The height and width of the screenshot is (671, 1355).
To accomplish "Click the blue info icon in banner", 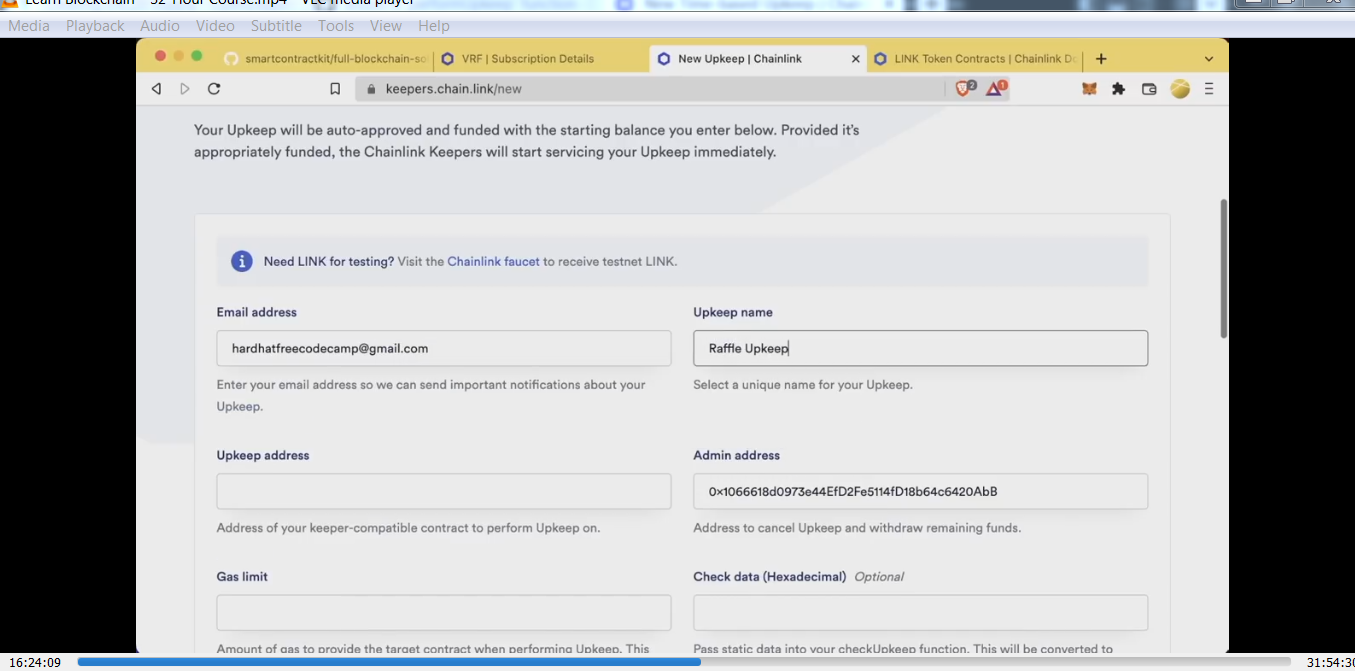I will [x=242, y=261].
